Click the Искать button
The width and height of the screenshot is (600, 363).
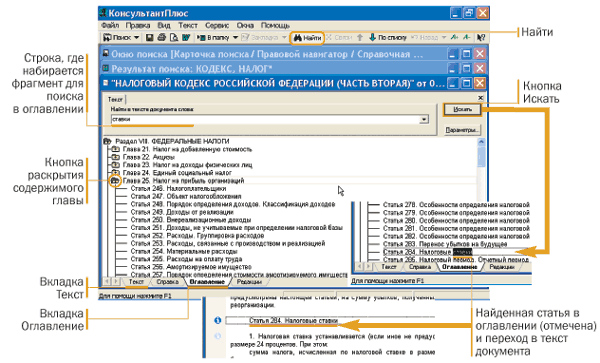pos(462,109)
